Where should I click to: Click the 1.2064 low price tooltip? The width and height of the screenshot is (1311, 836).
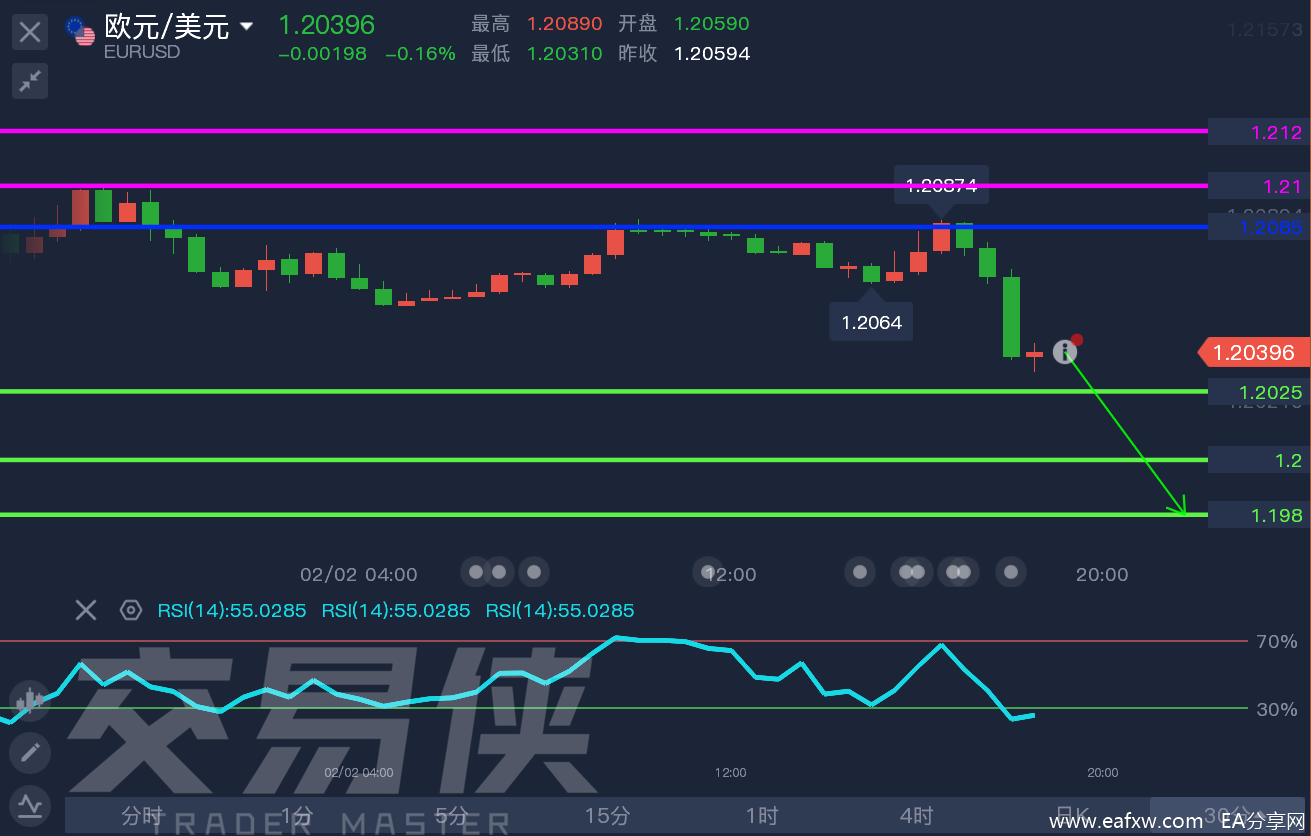[871, 322]
